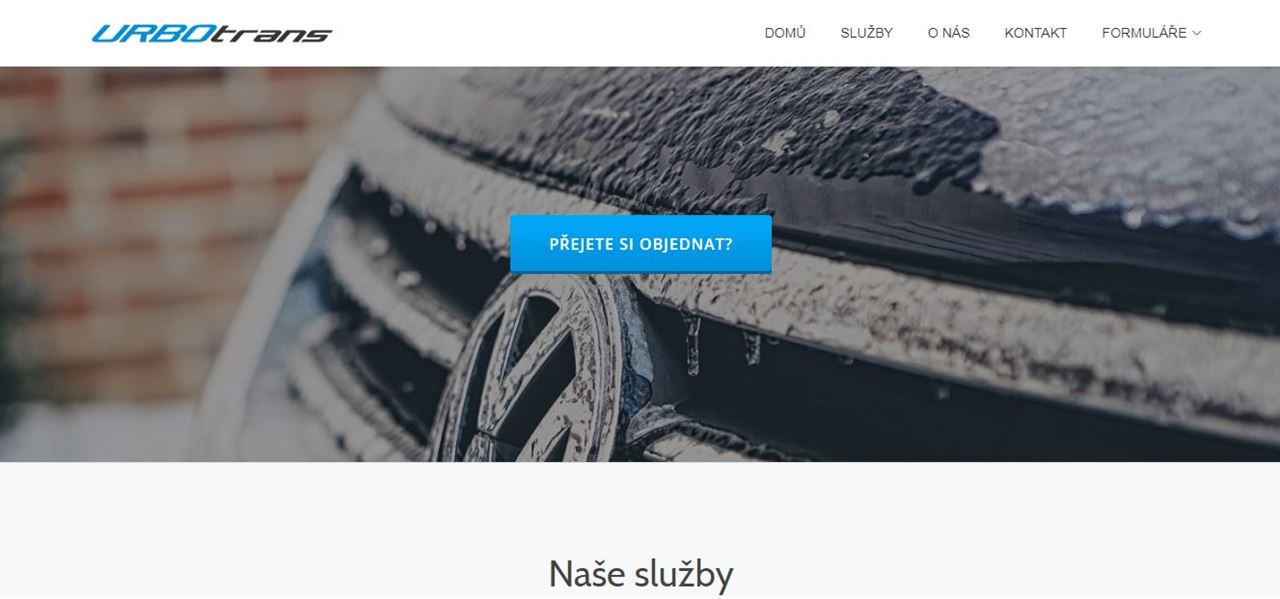The width and height of the screenshot is (1280, 599).
Task: Go to the DOMŮ page
Action: click(785, 33)
